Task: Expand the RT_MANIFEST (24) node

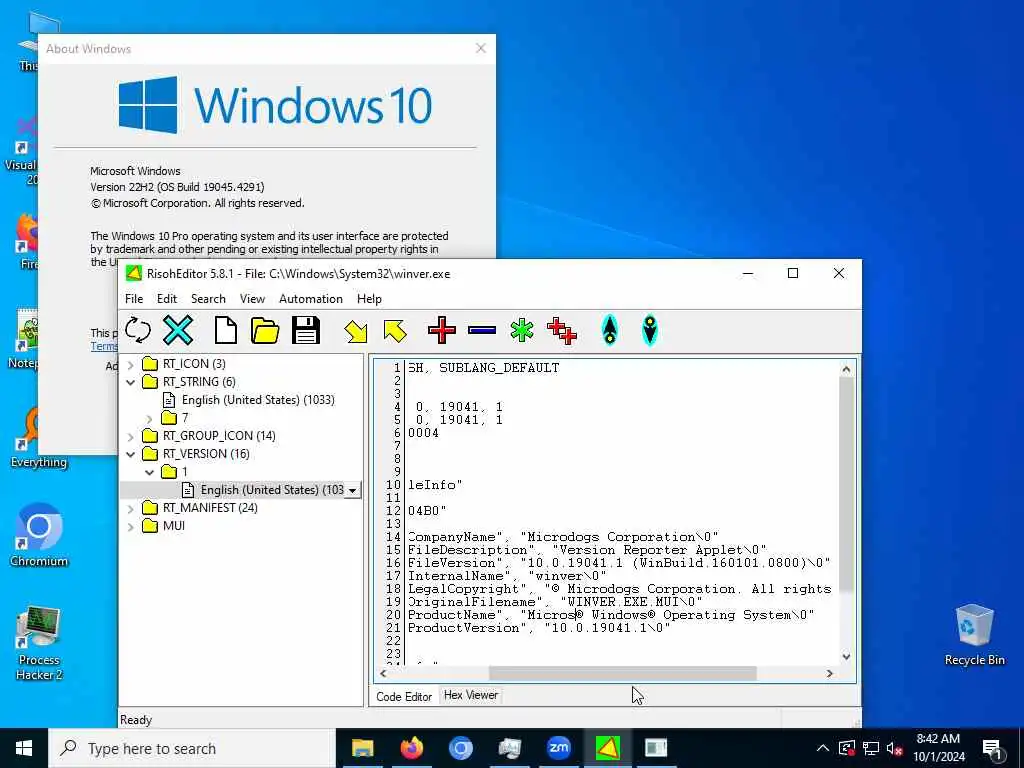Action: 131,508
